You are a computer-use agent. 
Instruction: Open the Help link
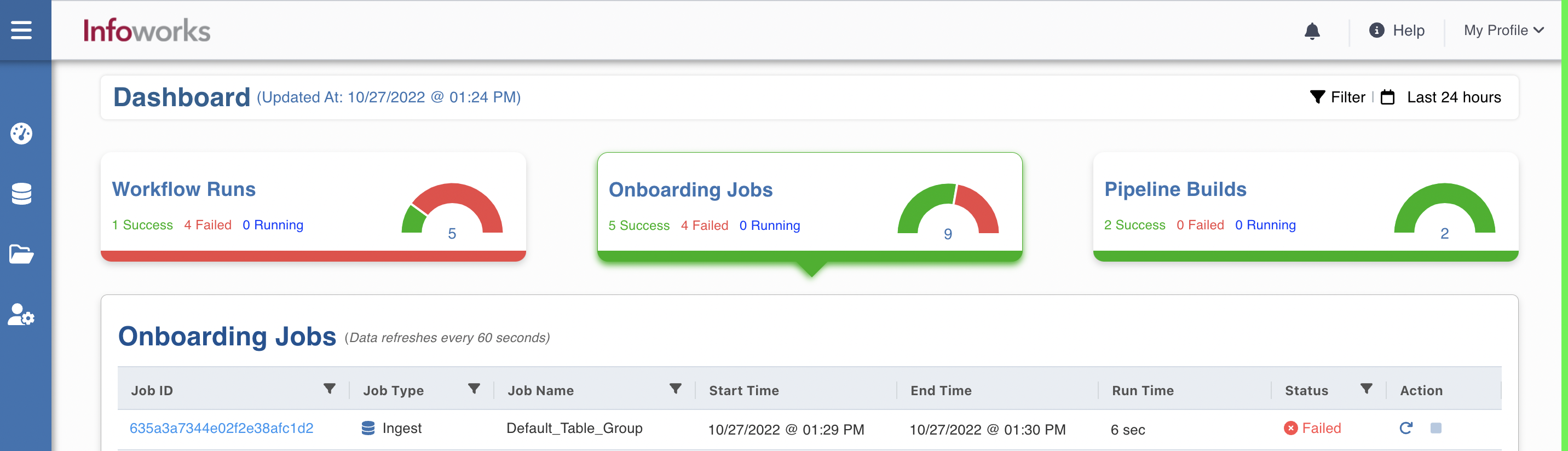coord(1409,31)
